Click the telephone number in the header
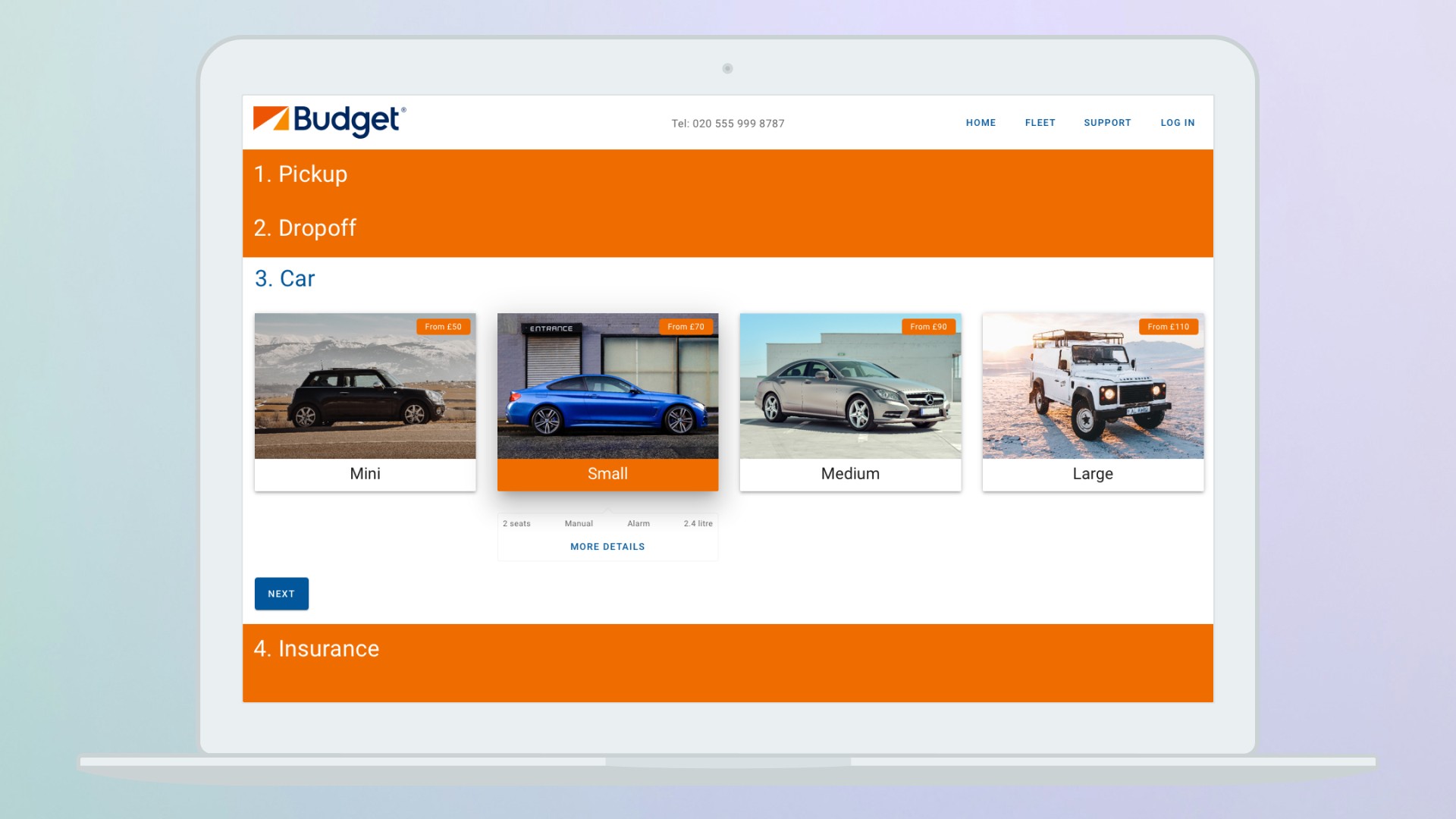The image size is (1456, 819). 727,124
